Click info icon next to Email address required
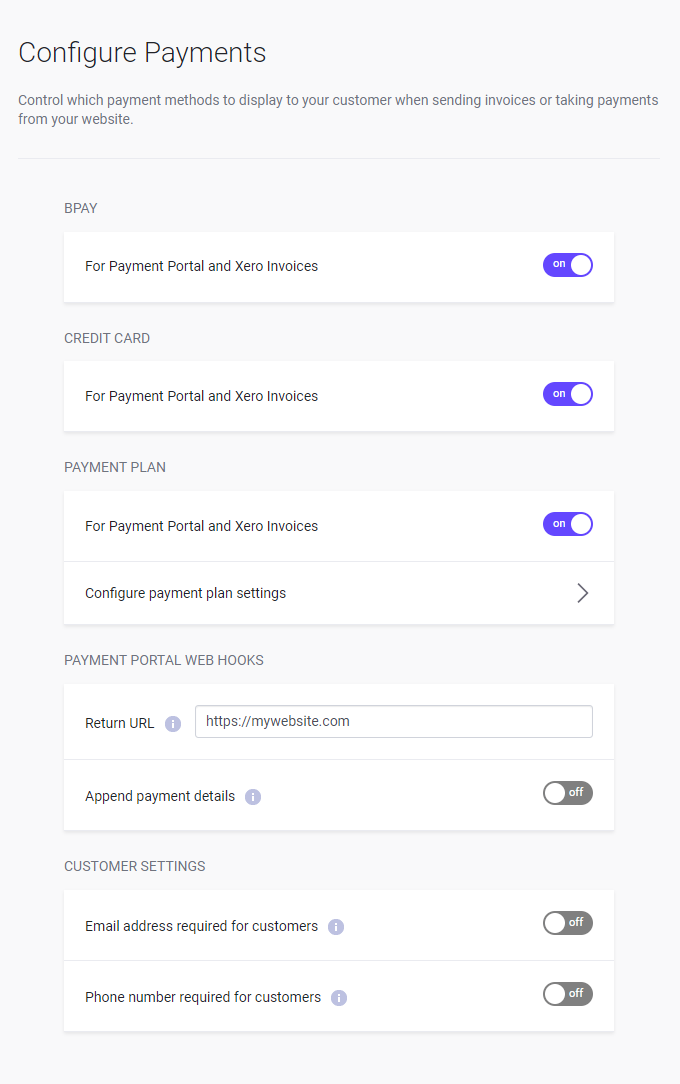 coord(335,927)
